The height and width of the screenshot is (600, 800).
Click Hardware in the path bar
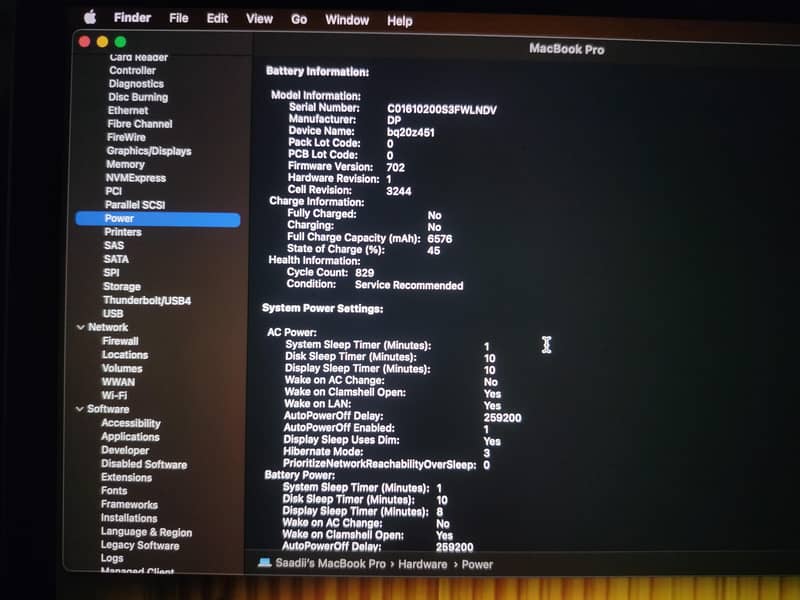(x=422, y=564)
